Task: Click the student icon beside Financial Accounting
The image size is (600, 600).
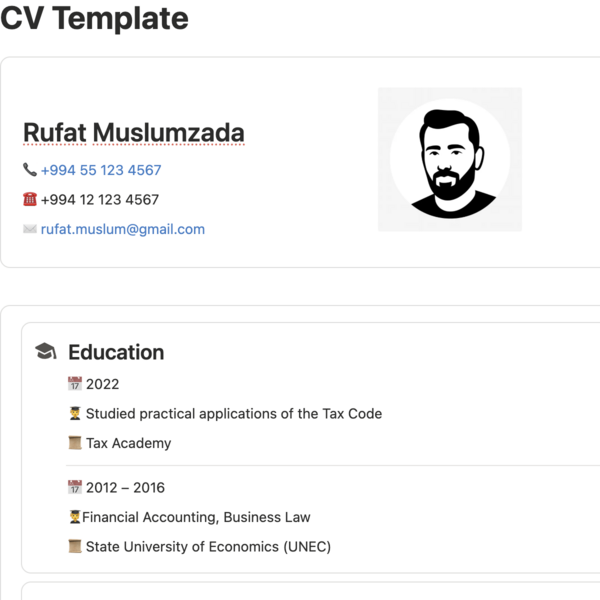Action: (x=74, y=517)
